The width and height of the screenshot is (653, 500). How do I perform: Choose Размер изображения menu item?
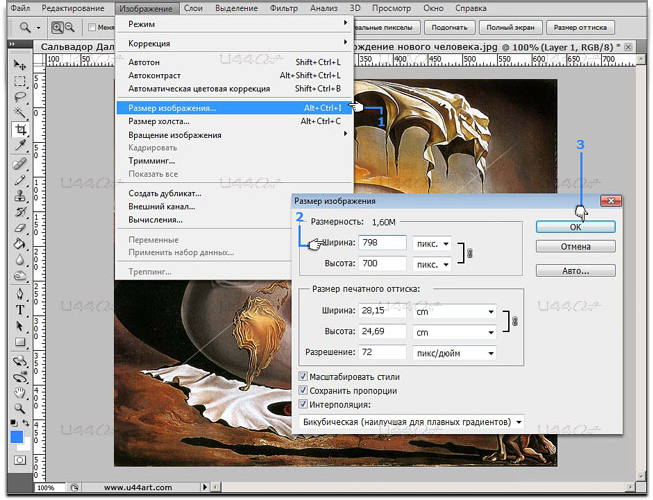[234, 108]
